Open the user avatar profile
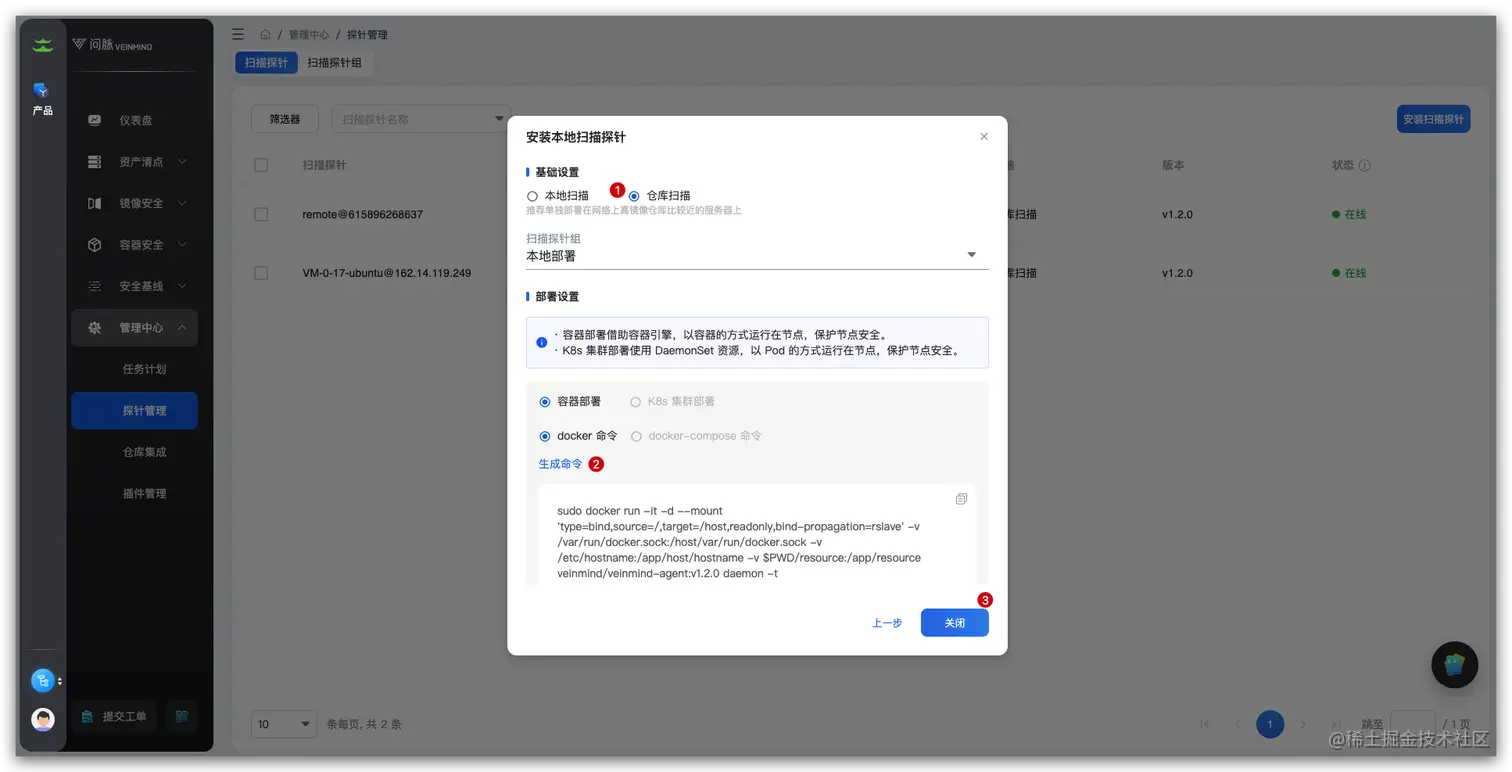The height and width of the screenshot is (772, 1512). pyautogui.click(x=42, y=719)
